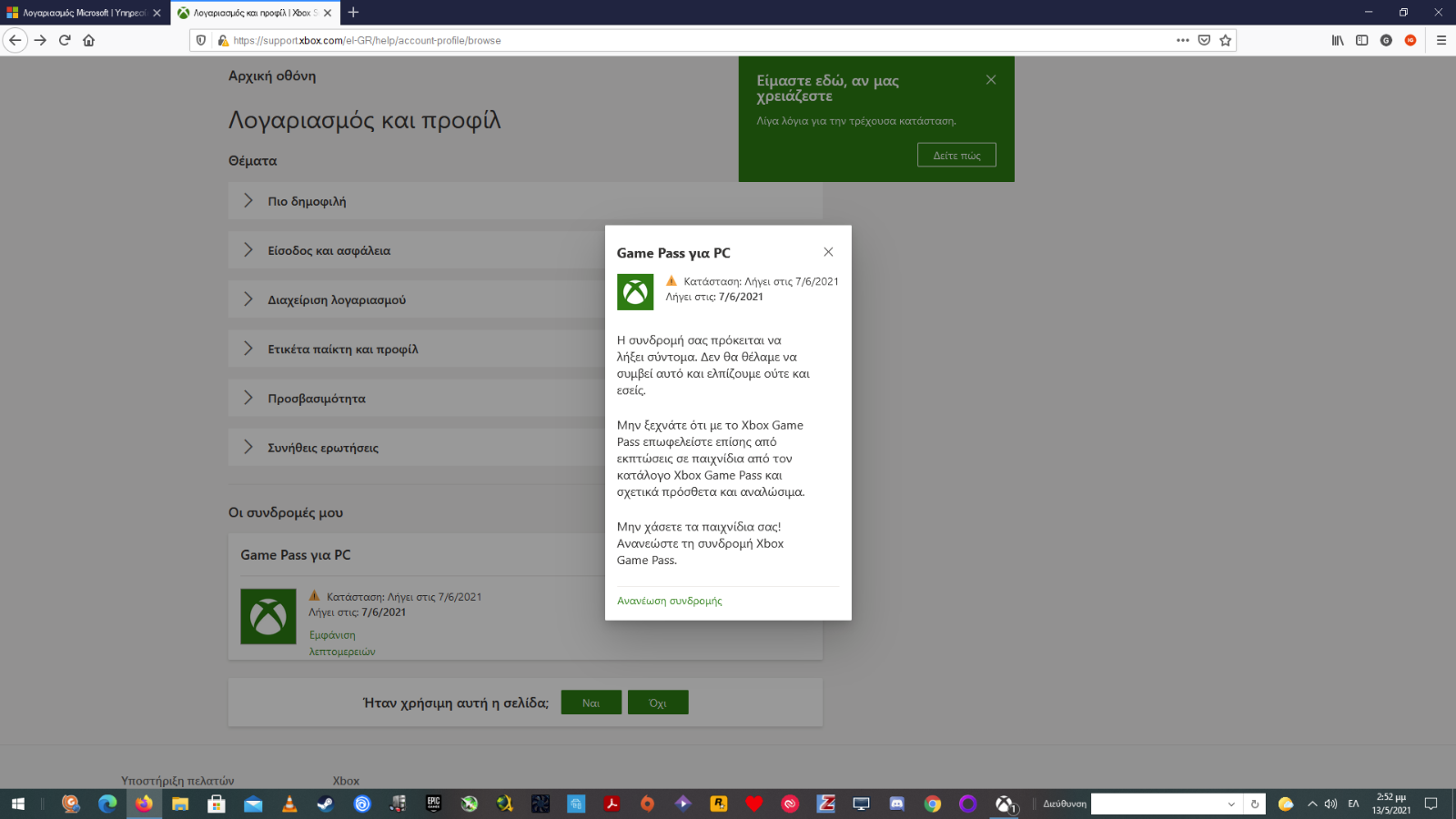Open Microsoft Store from taskbar
This screenshot has width=1456, height=819.
(x=216, y=804)
